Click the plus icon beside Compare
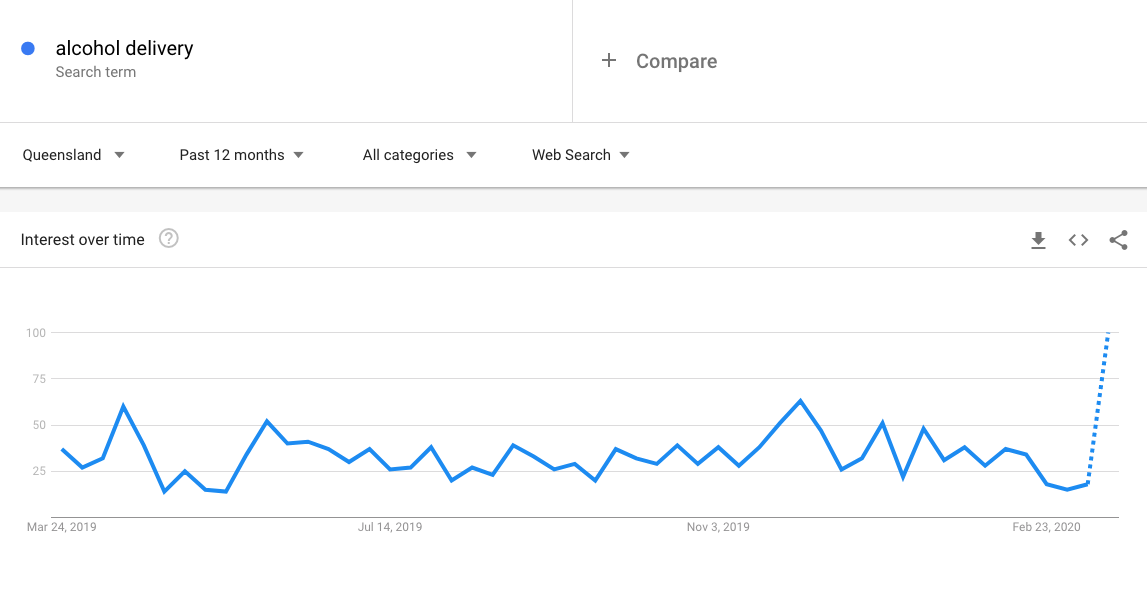 click(x=609, y=61)
